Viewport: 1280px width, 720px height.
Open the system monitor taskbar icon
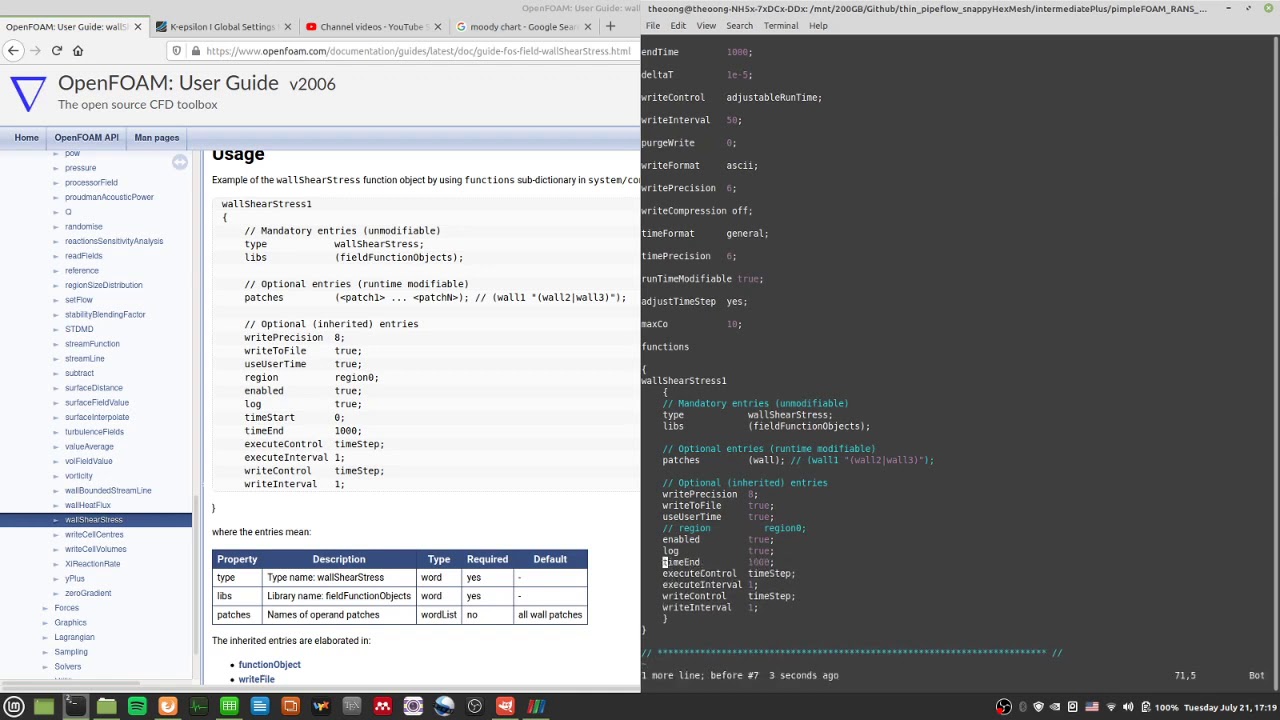(x=198, y=707)
